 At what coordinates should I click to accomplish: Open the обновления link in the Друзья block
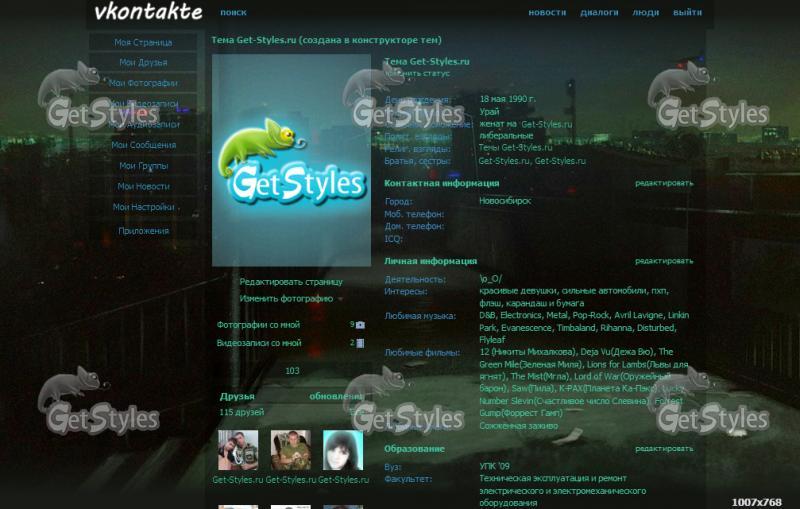click(x=337, y=396)
